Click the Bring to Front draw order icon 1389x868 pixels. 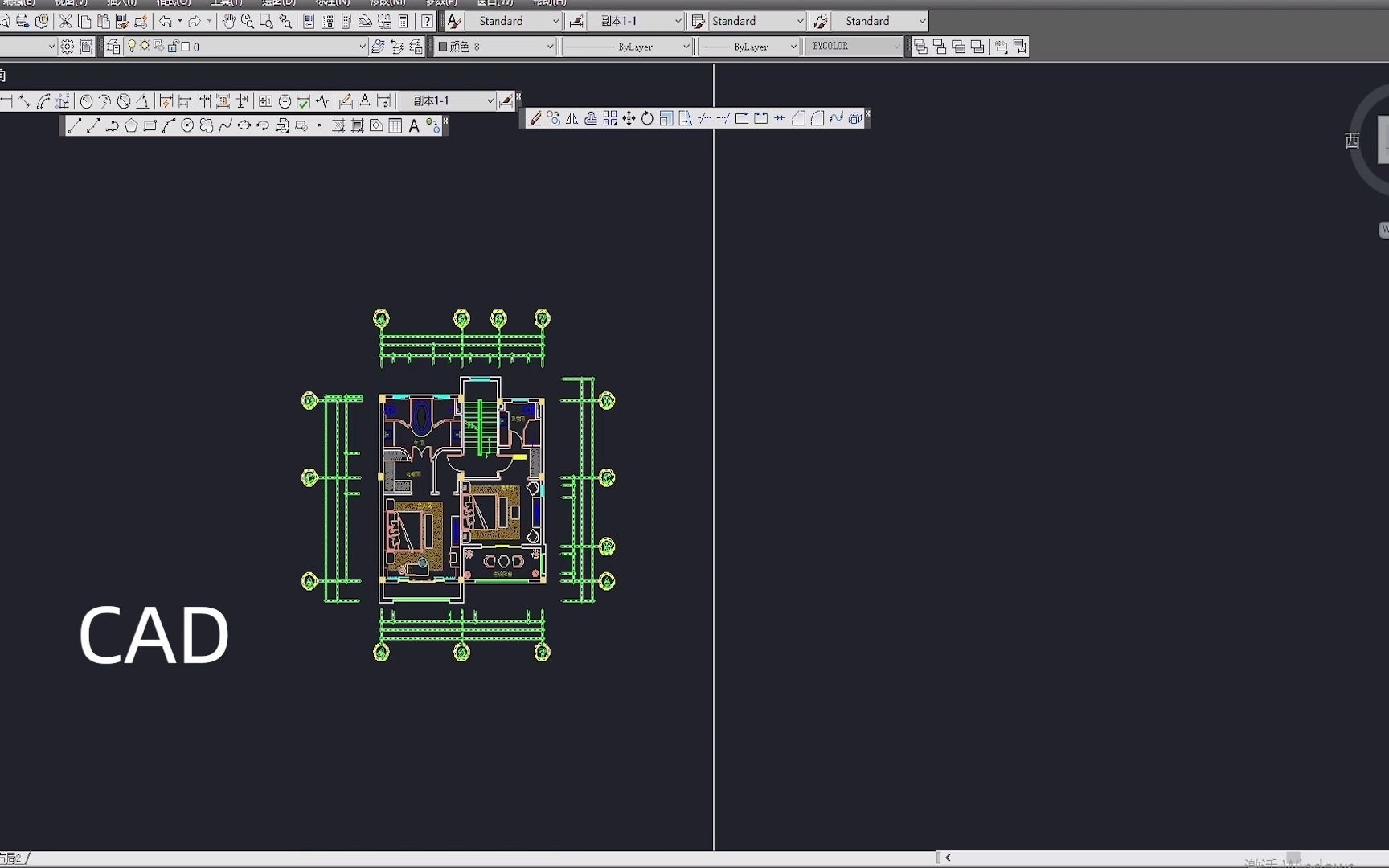920,47
